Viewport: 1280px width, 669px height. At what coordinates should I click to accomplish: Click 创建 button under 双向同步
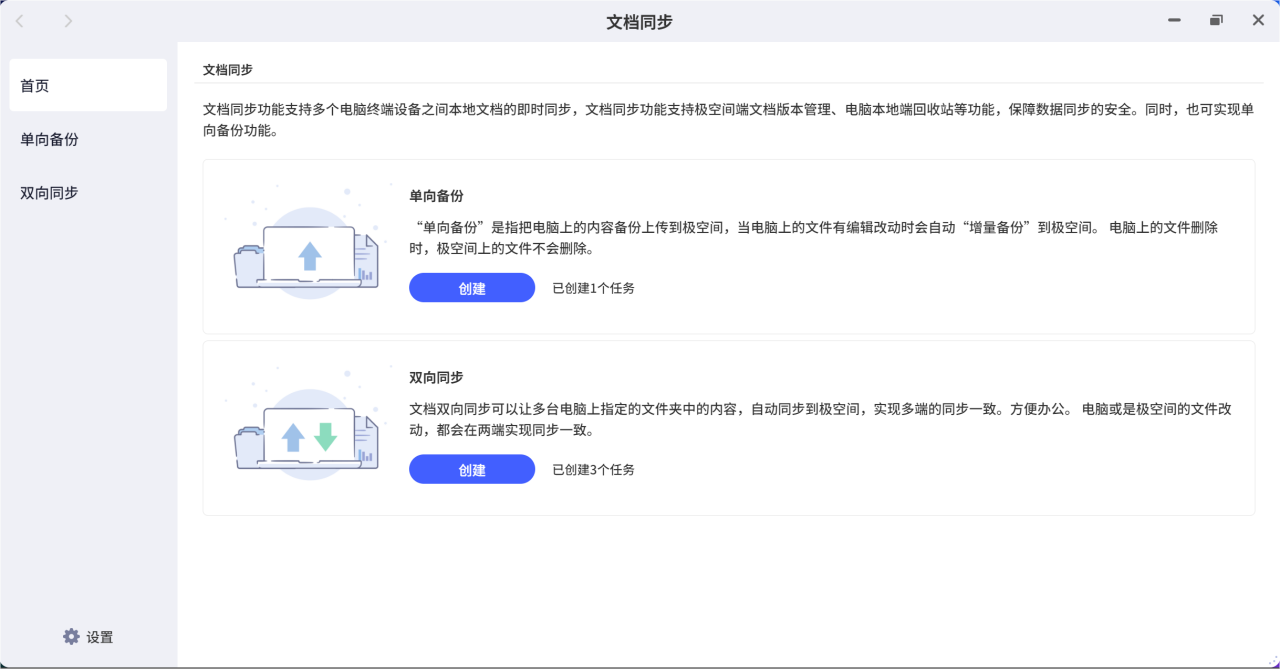[472, 469]
